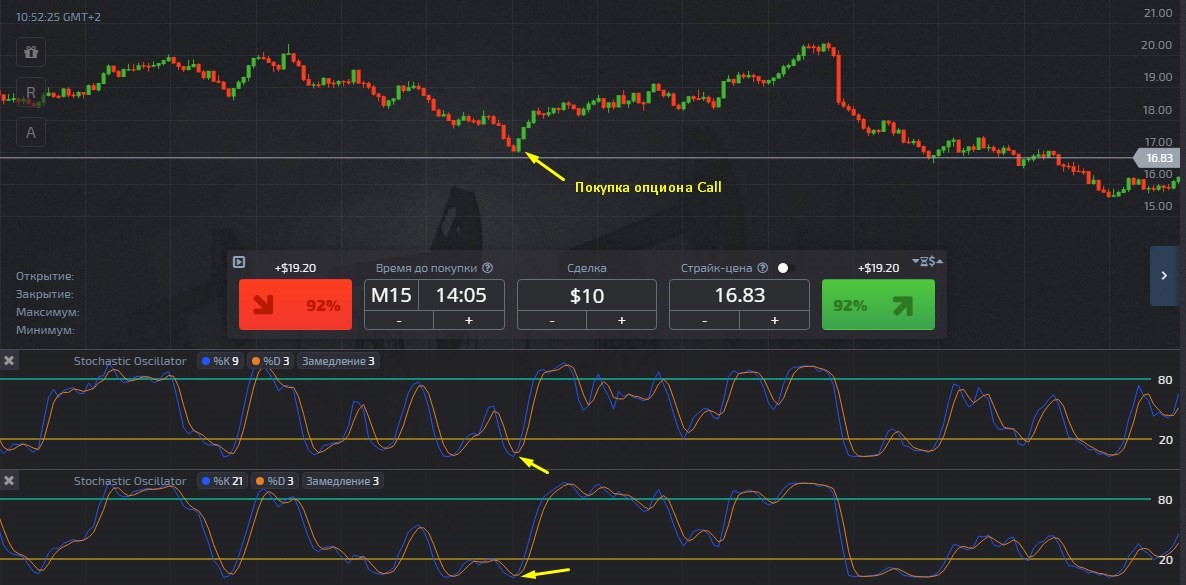
Task: Increase the strike price with plus
Action: pos(773,320)
